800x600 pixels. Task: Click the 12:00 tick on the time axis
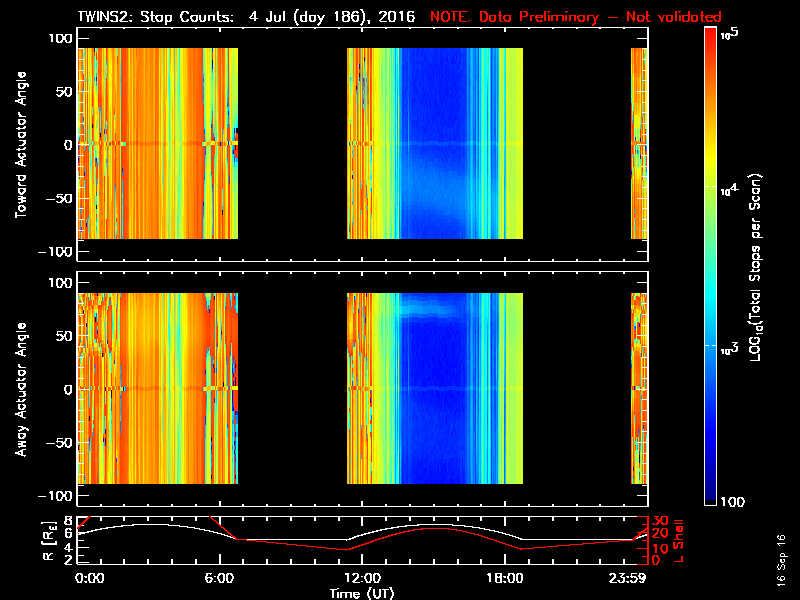(362, 578)
